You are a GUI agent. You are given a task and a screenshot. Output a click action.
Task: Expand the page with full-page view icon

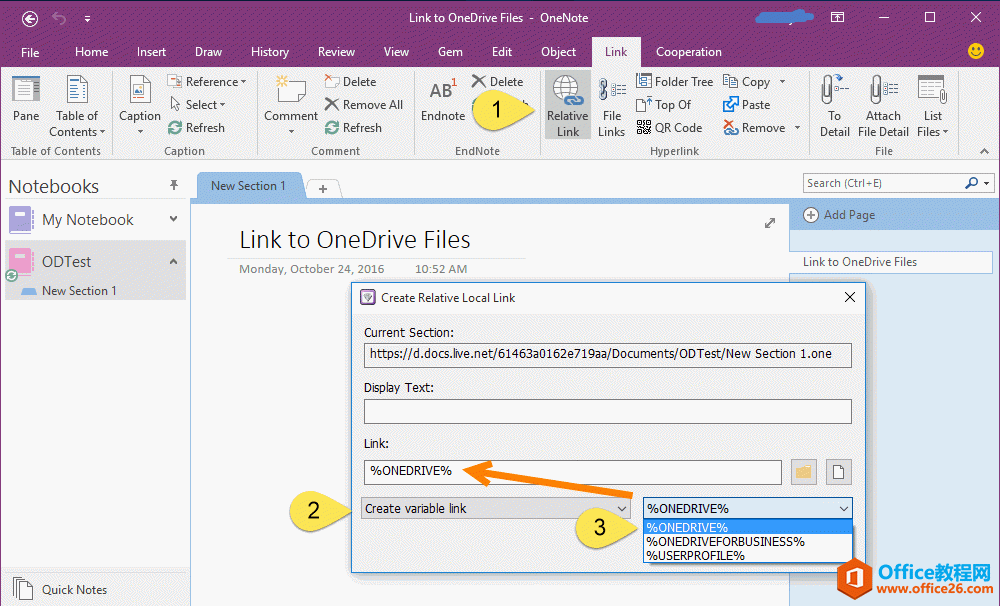tap(770, 223)
